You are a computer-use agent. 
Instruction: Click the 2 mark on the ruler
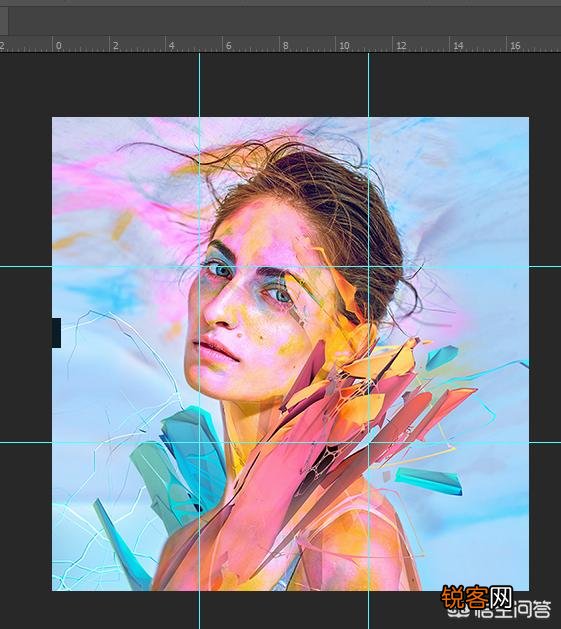click(x=116, y=46)
